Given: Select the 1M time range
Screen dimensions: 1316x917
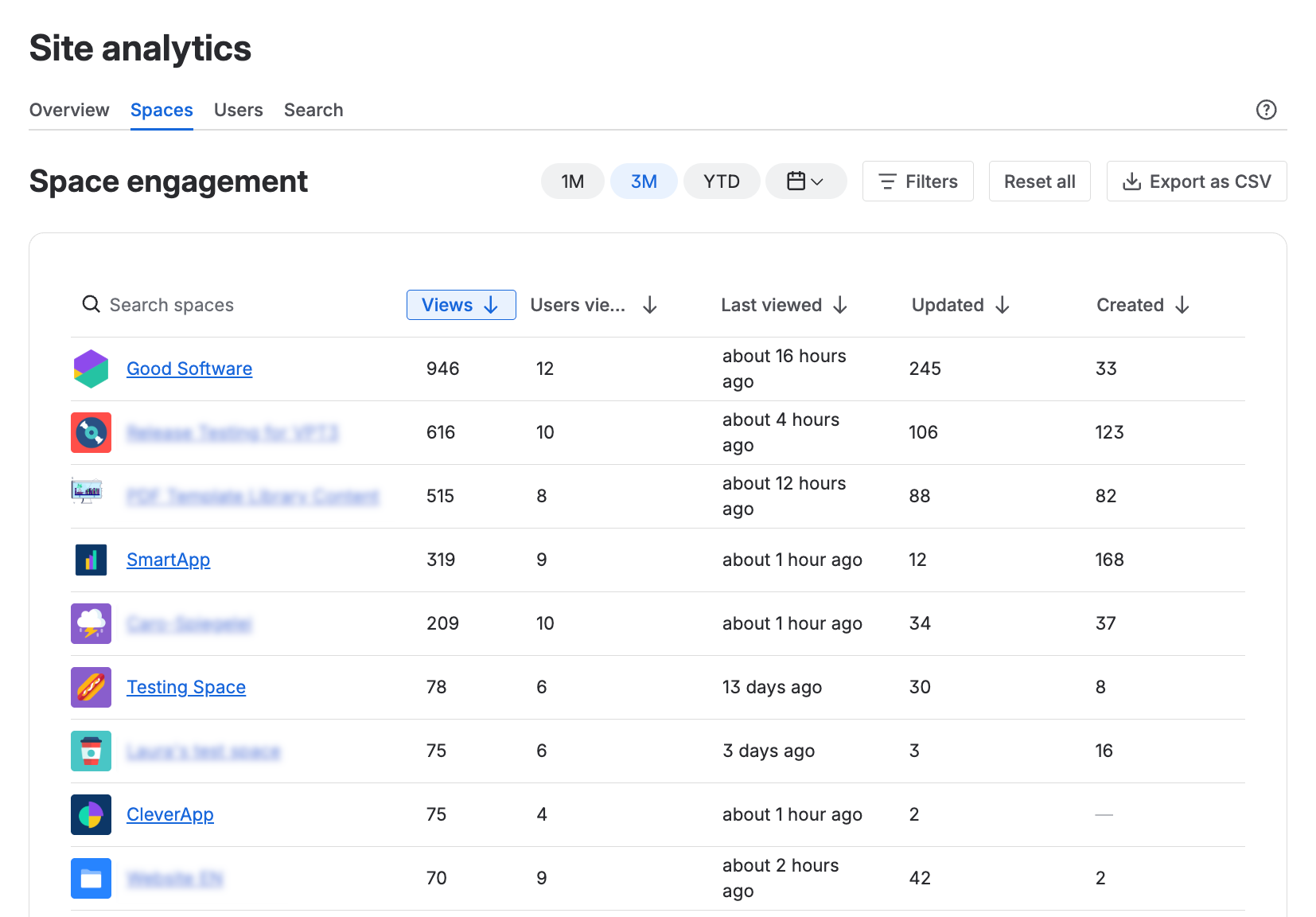Looking at the screenshot, I should pos(572,181).
